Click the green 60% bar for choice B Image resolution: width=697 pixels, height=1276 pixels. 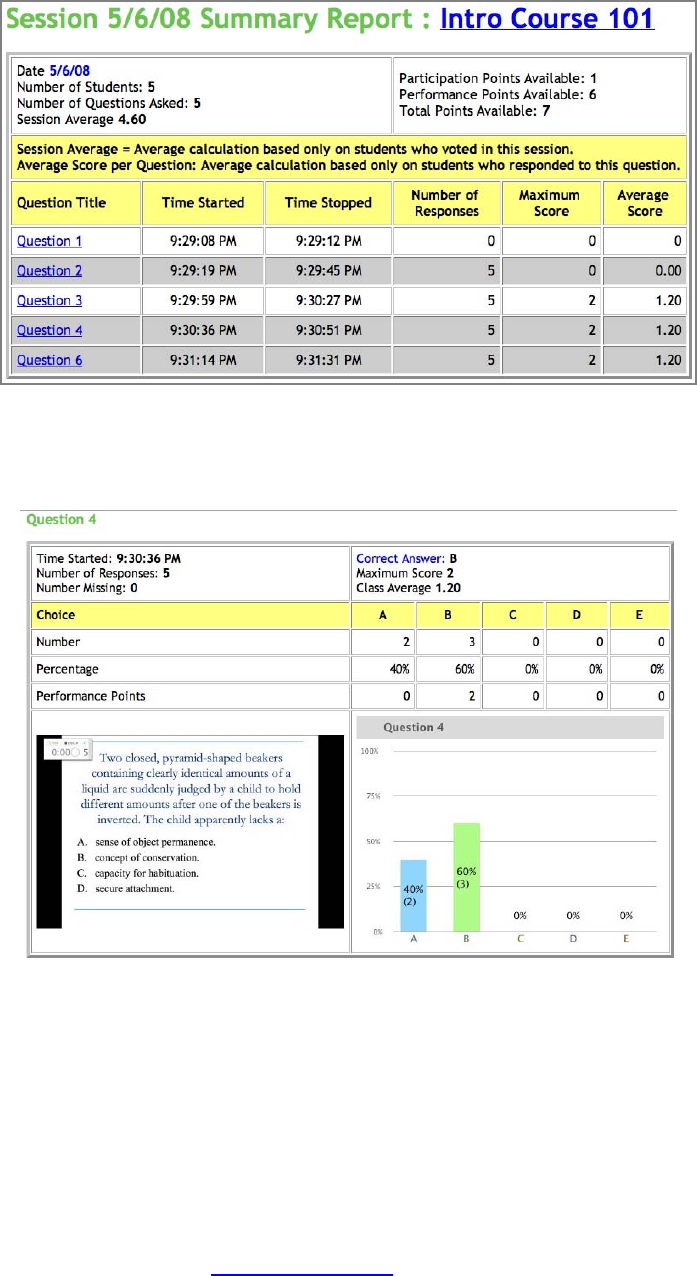(466, 878)
